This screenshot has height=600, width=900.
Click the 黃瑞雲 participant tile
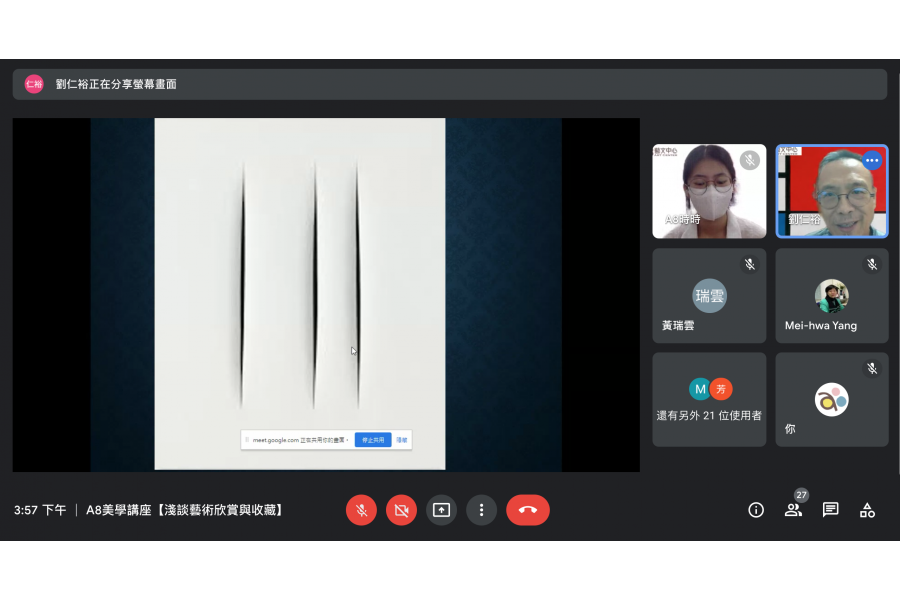[x=709, y=296]
